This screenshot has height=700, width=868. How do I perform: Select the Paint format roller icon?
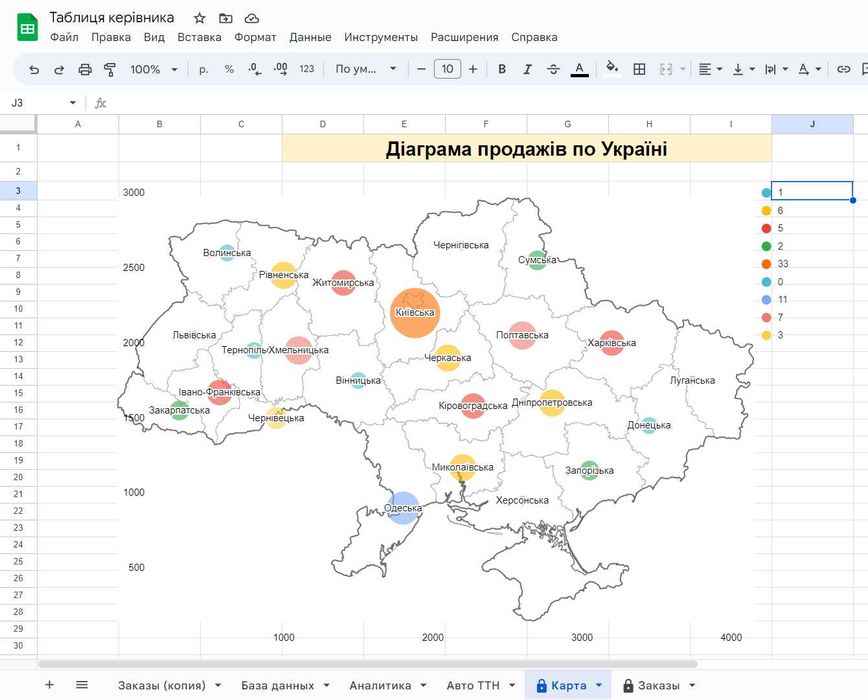[110, 69]
